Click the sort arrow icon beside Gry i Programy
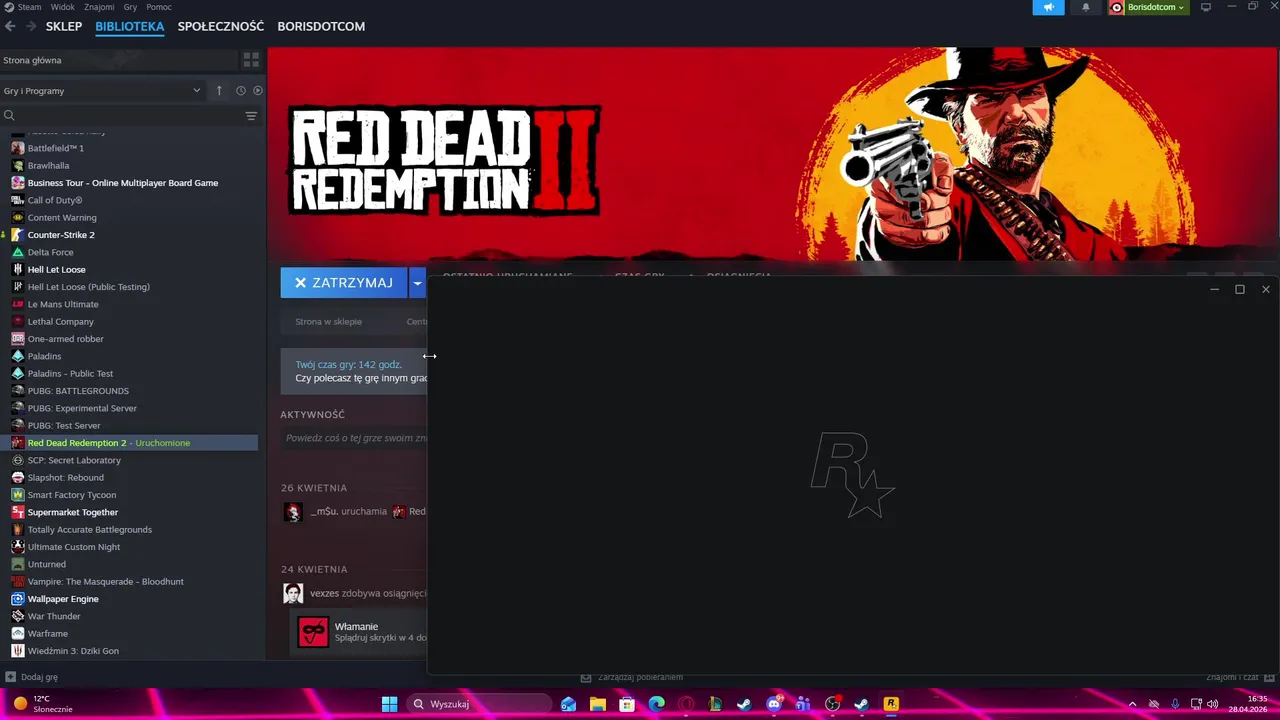Image resolution: width=1280 pixels, height=720 pixels. click(x=219, y=90)
